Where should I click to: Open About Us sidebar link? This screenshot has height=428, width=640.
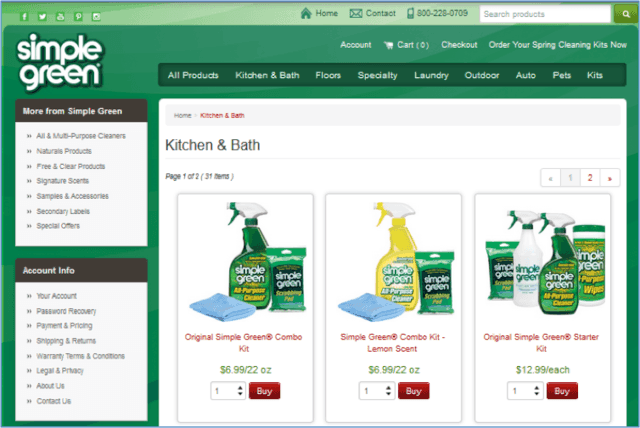click(50, 386)
